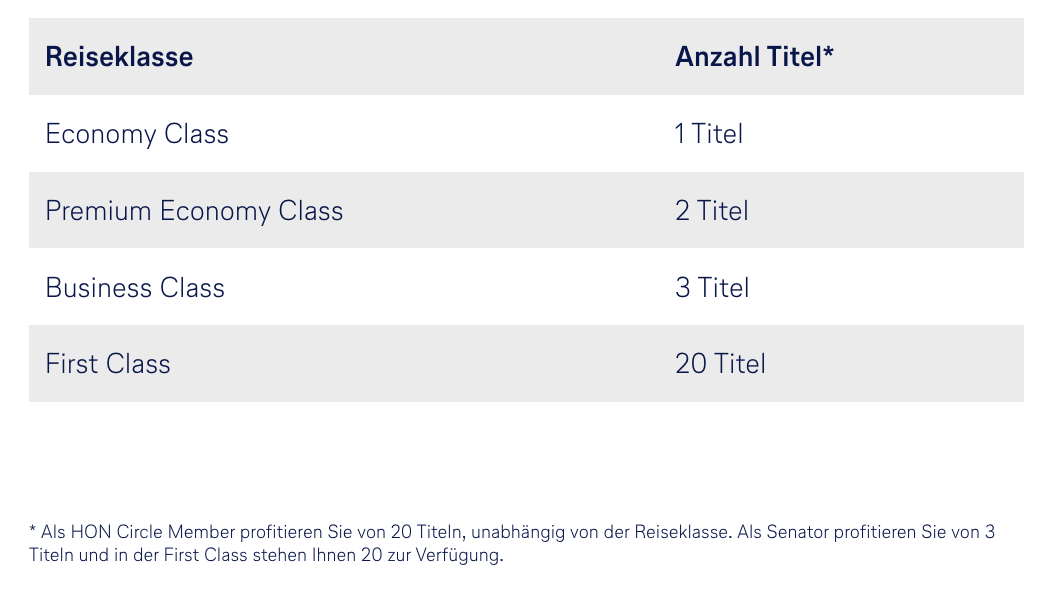Click "Reiseklasse" within the footnote text
Image resolution: width=1048 pixels, height=592 pixels.
[x=680, y=533]
